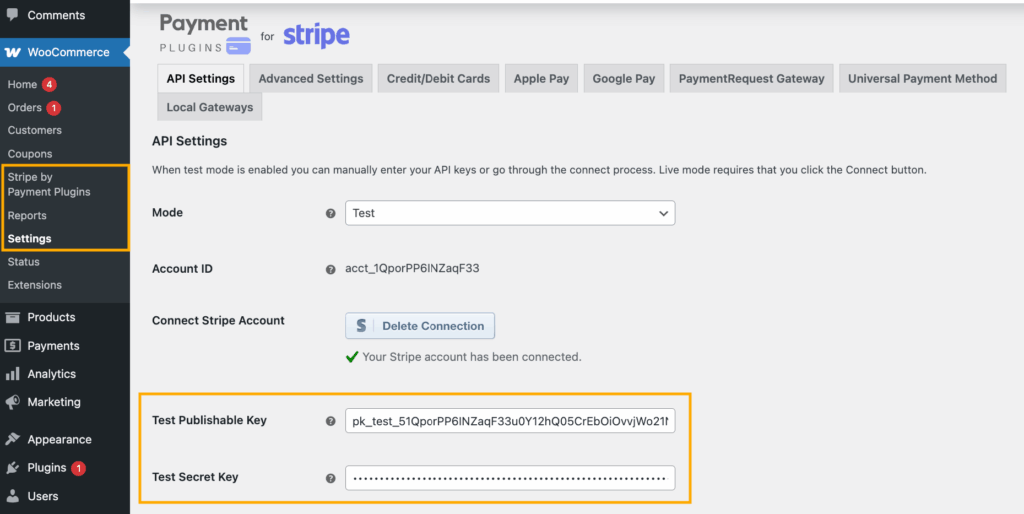1024x514 pixels.
Task: Switch to the Google Pay tab
Action: click(x=624, y=78)
